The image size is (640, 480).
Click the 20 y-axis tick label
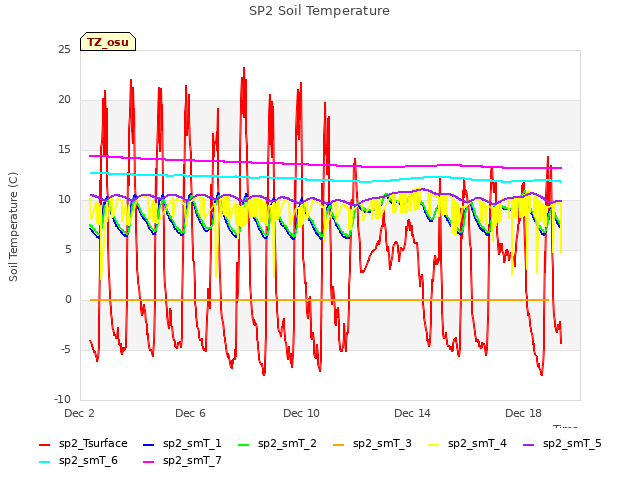tap(64, 100)
